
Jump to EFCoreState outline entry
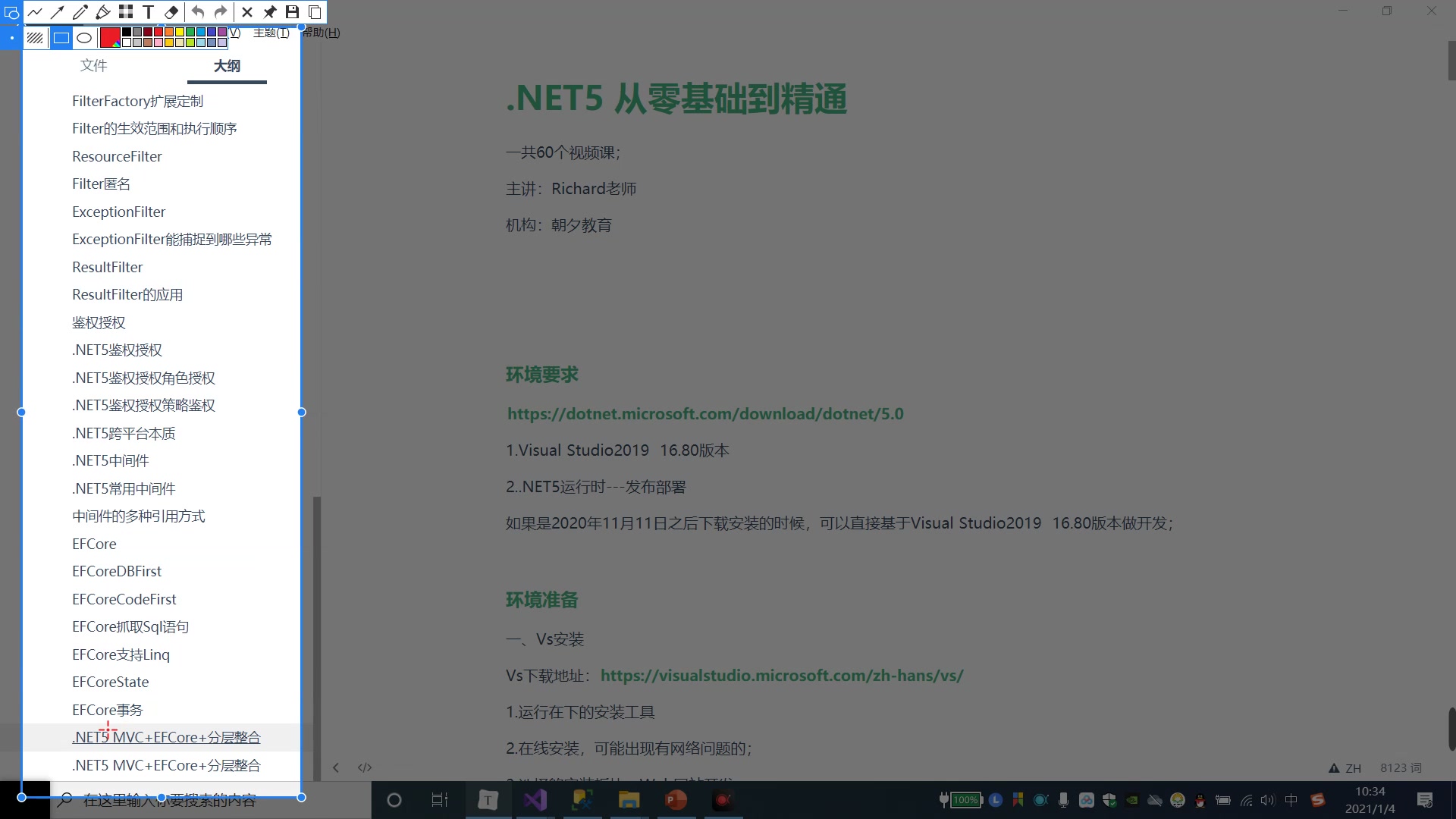tap(110, 682)
